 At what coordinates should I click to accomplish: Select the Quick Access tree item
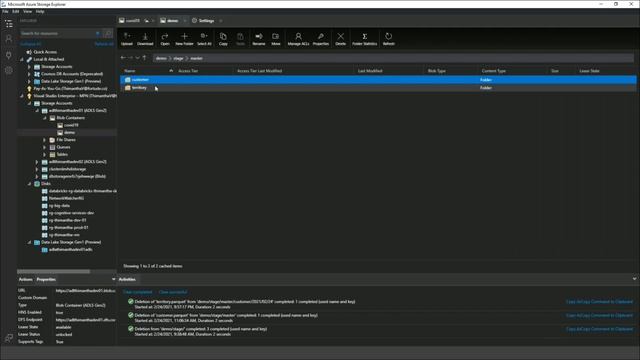pyautogui.click(x=45, y=52)
